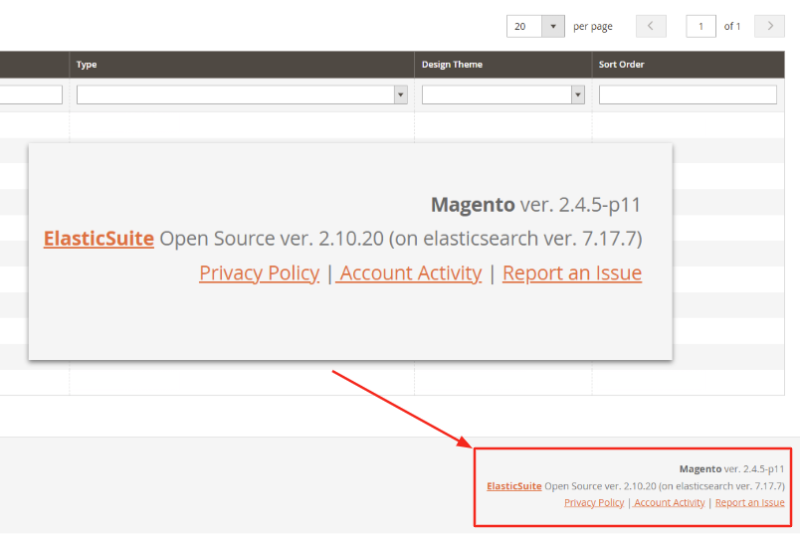Viewport: 800px width, 534px height.
Task: Click the per page value field showing 20
Action: pos(524,27)
